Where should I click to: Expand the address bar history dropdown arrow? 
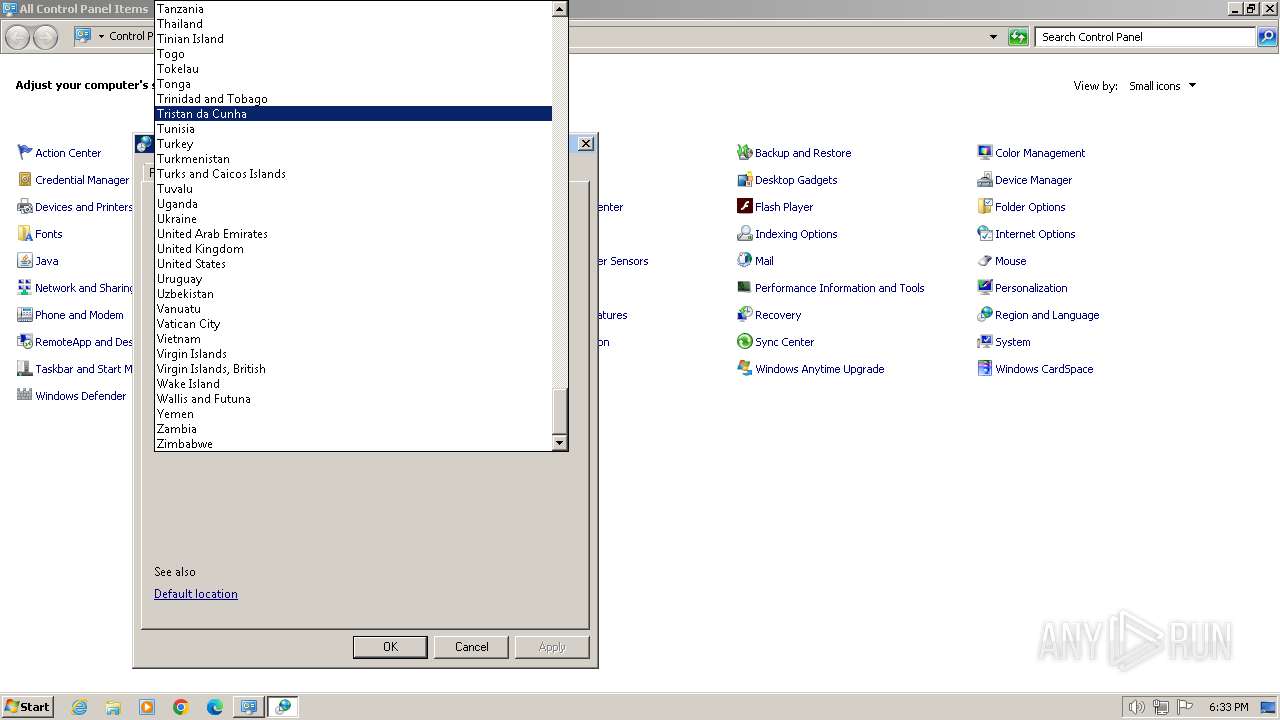993,37
